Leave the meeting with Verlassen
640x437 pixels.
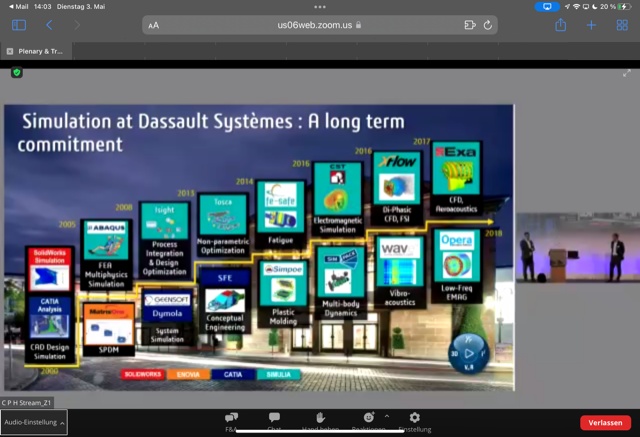(605, 423)
